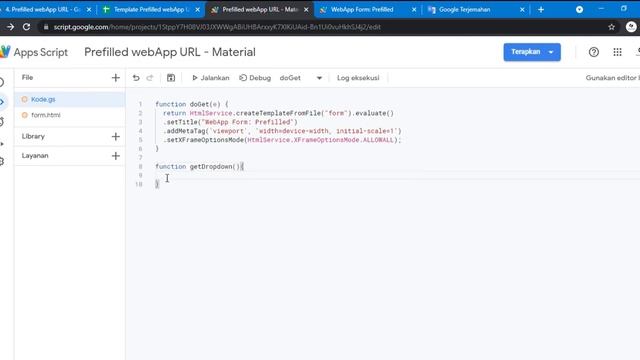Add a Layanan service with plus icon
This screenshot has width=640, height=360.
pos(116,156)
